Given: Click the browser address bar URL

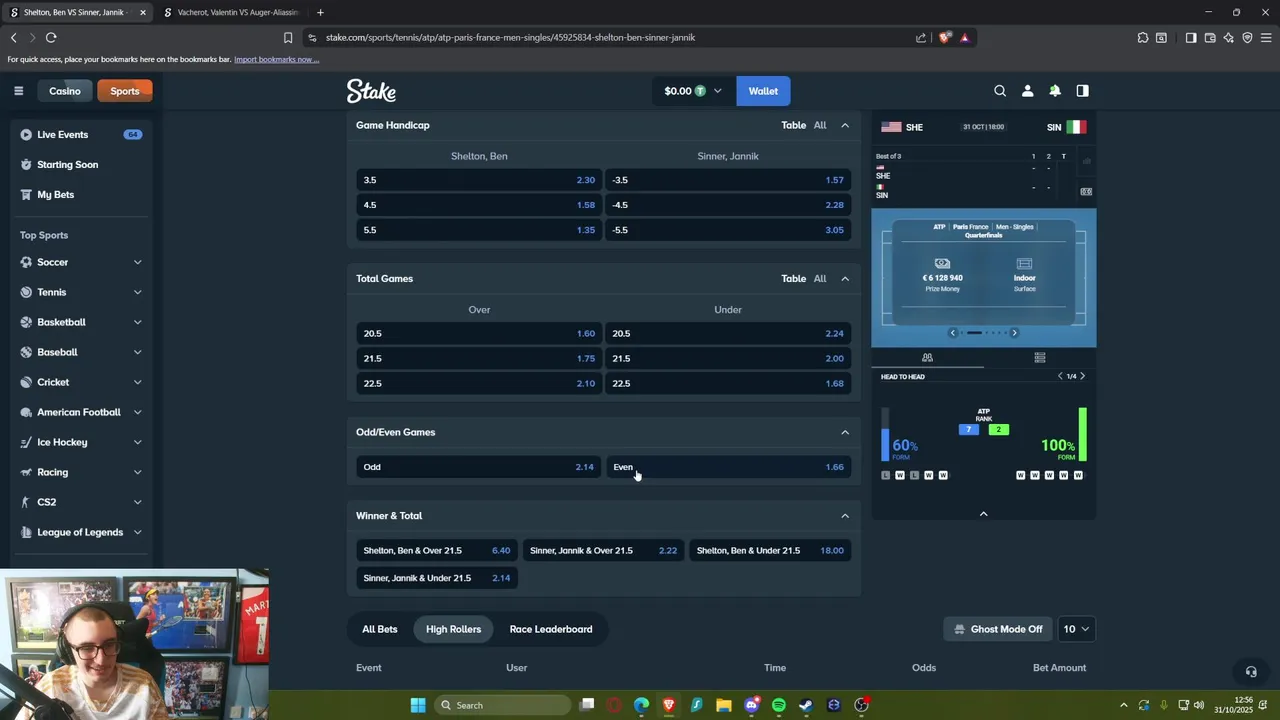Looking at the screenshot, I should tap(510, 38).
